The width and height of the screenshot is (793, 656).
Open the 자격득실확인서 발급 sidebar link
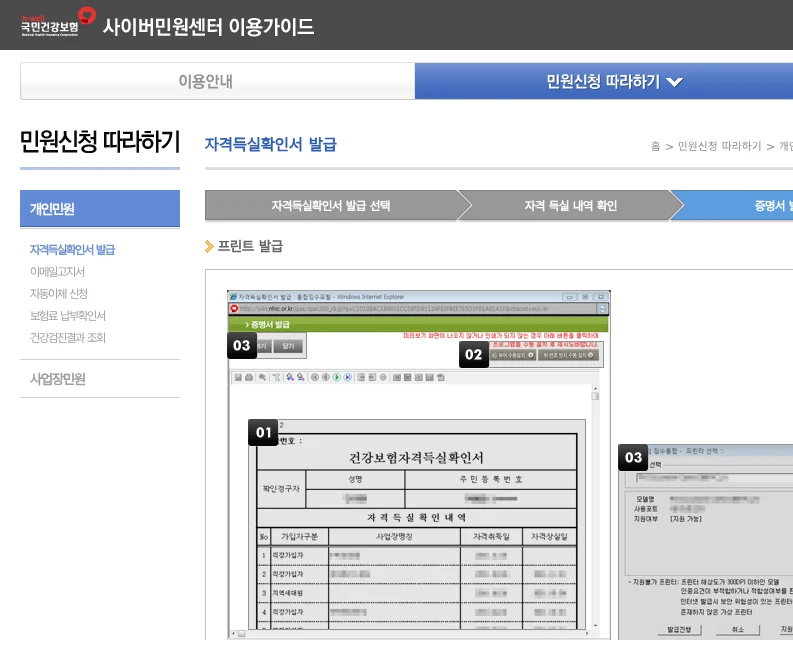[x=72, y=249]
